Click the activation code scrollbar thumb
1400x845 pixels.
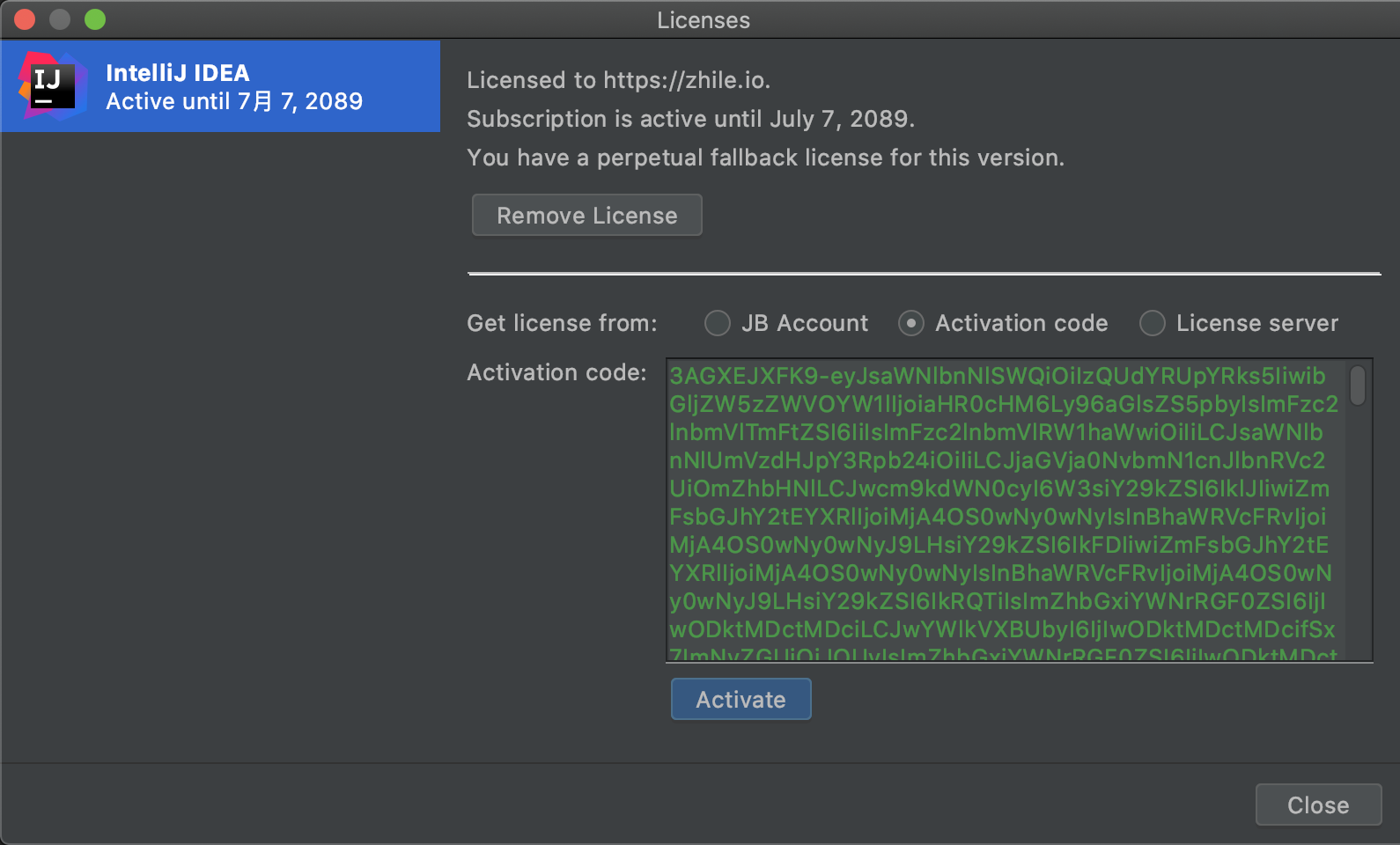pyautogui.click(x=1358, y=386)
